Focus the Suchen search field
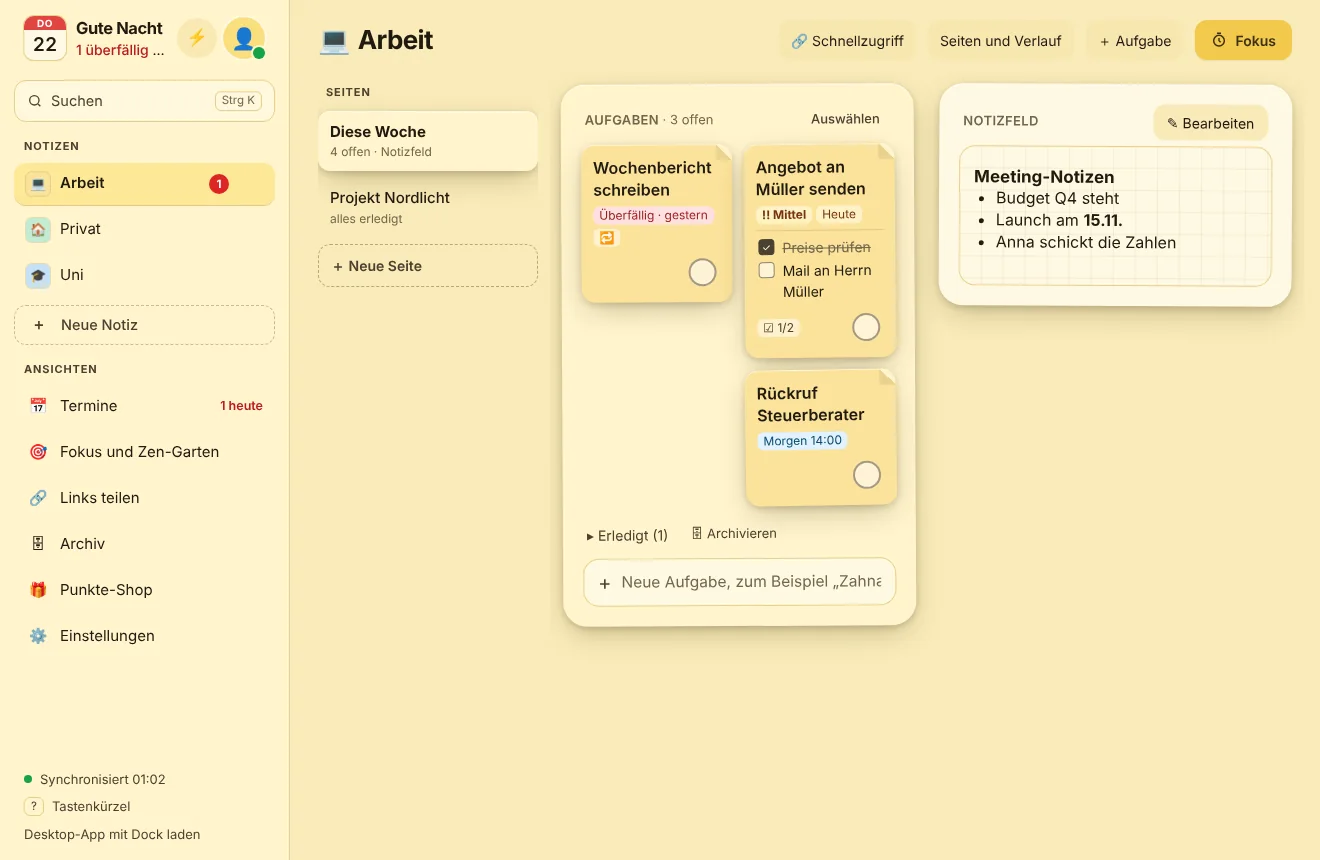The image size is (1320, 860). coord(144,101)
